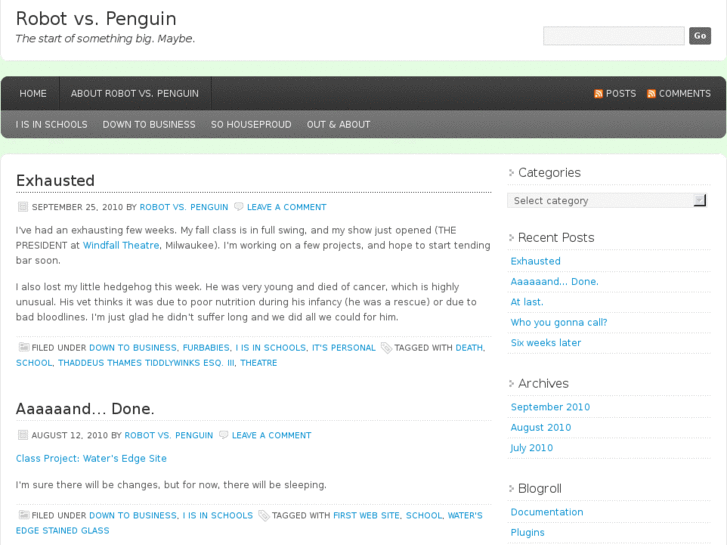
Task: Click author Robot vs. Penguin on August 12 post
Action: tap(169, 436)
